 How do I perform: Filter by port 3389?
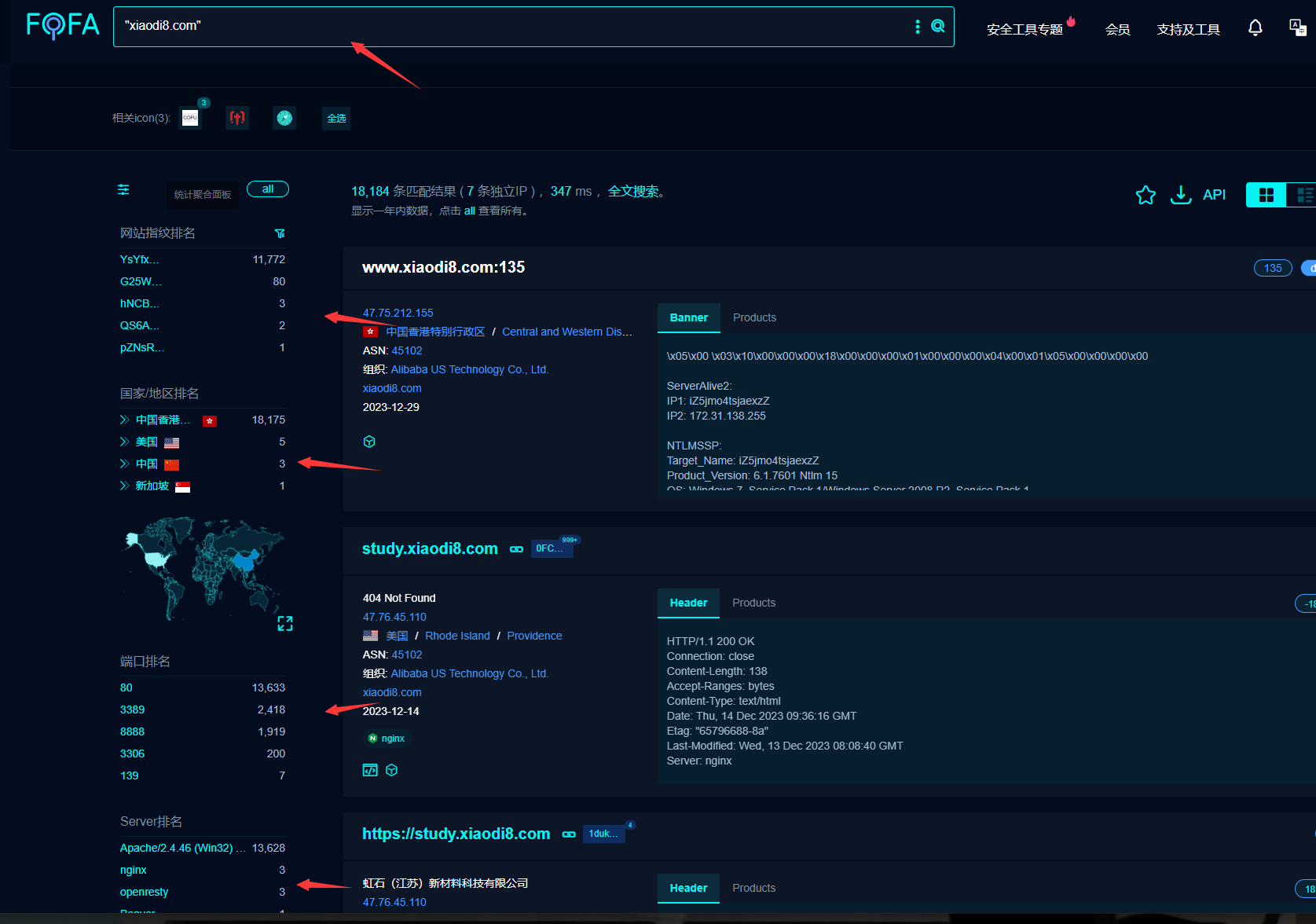[132, 709]
